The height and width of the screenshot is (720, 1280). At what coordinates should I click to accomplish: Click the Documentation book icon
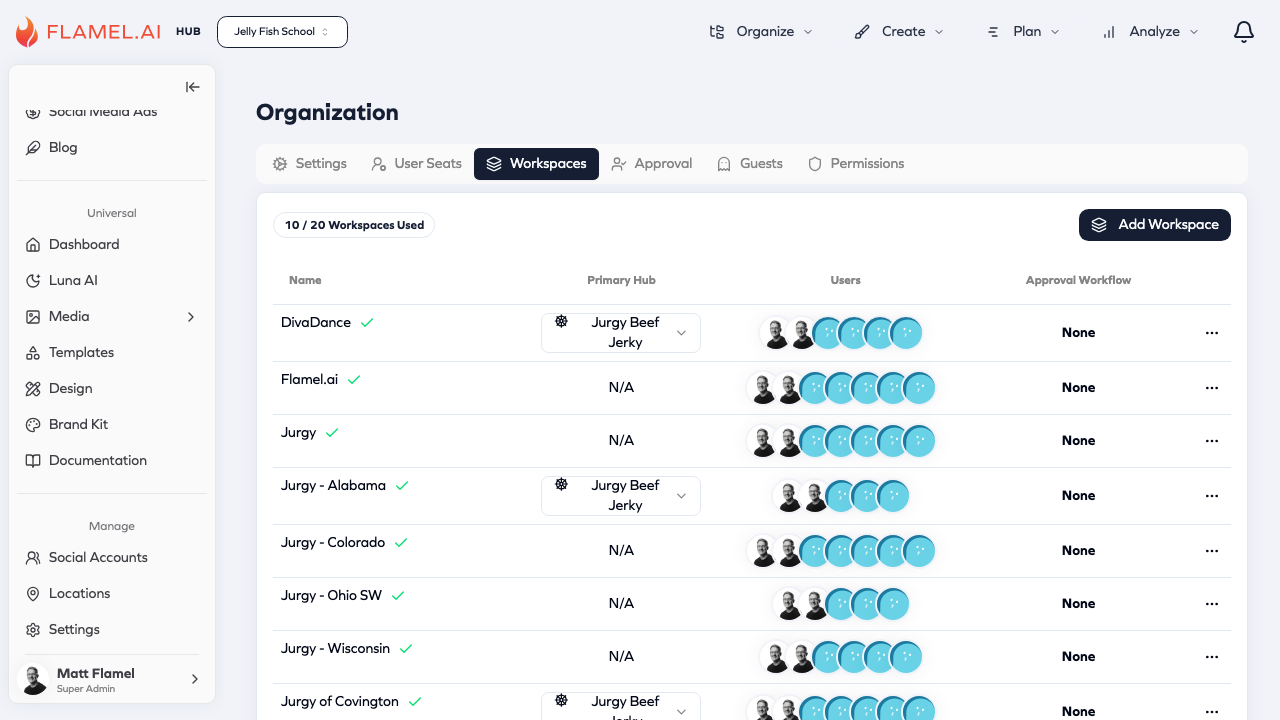pyautogui.click(x=33, y=460)
